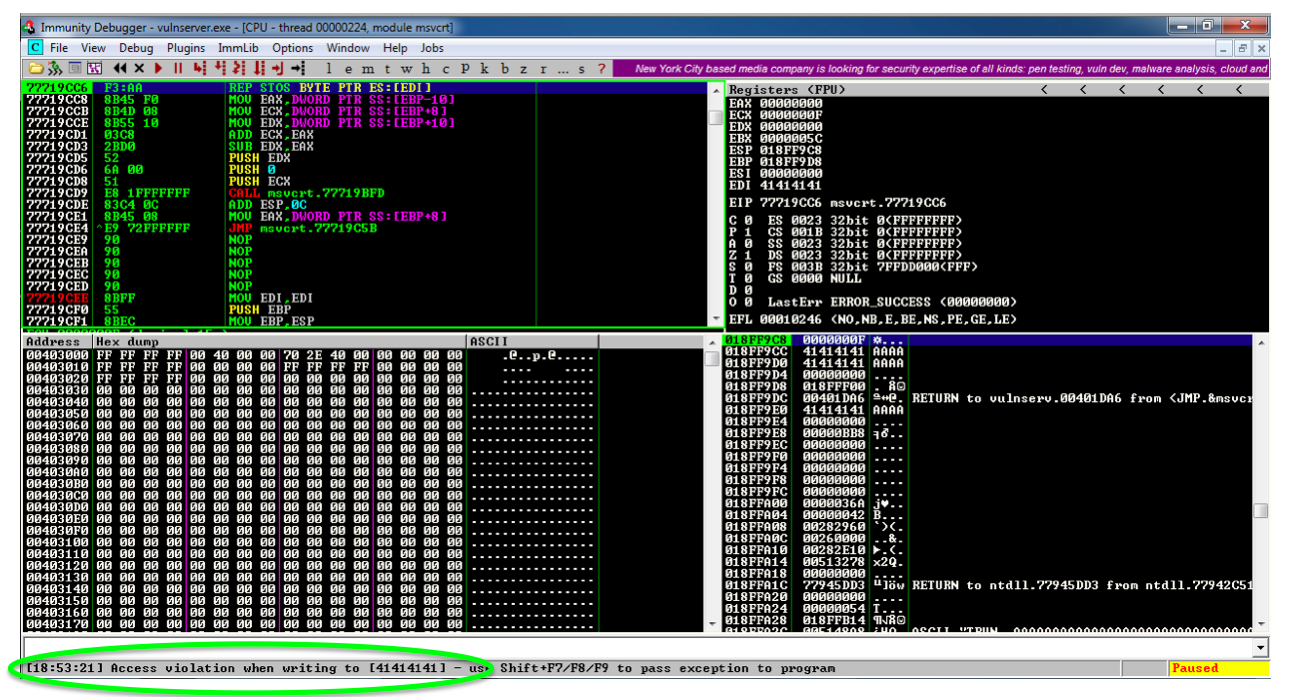Click the disassembly pane vertical scrollbar thumb
Viewport: 1295px width, 697px height.
pos(715,118)
